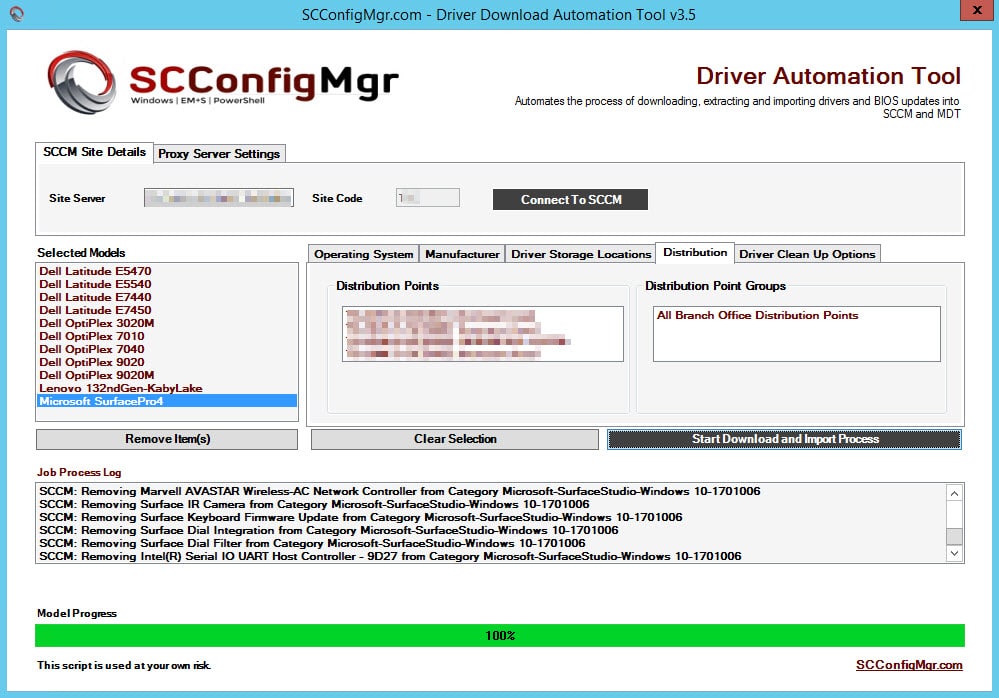The image size is (999, 698).
Task: Select Dell OptiPlex 3020M model
Action: 166,324
